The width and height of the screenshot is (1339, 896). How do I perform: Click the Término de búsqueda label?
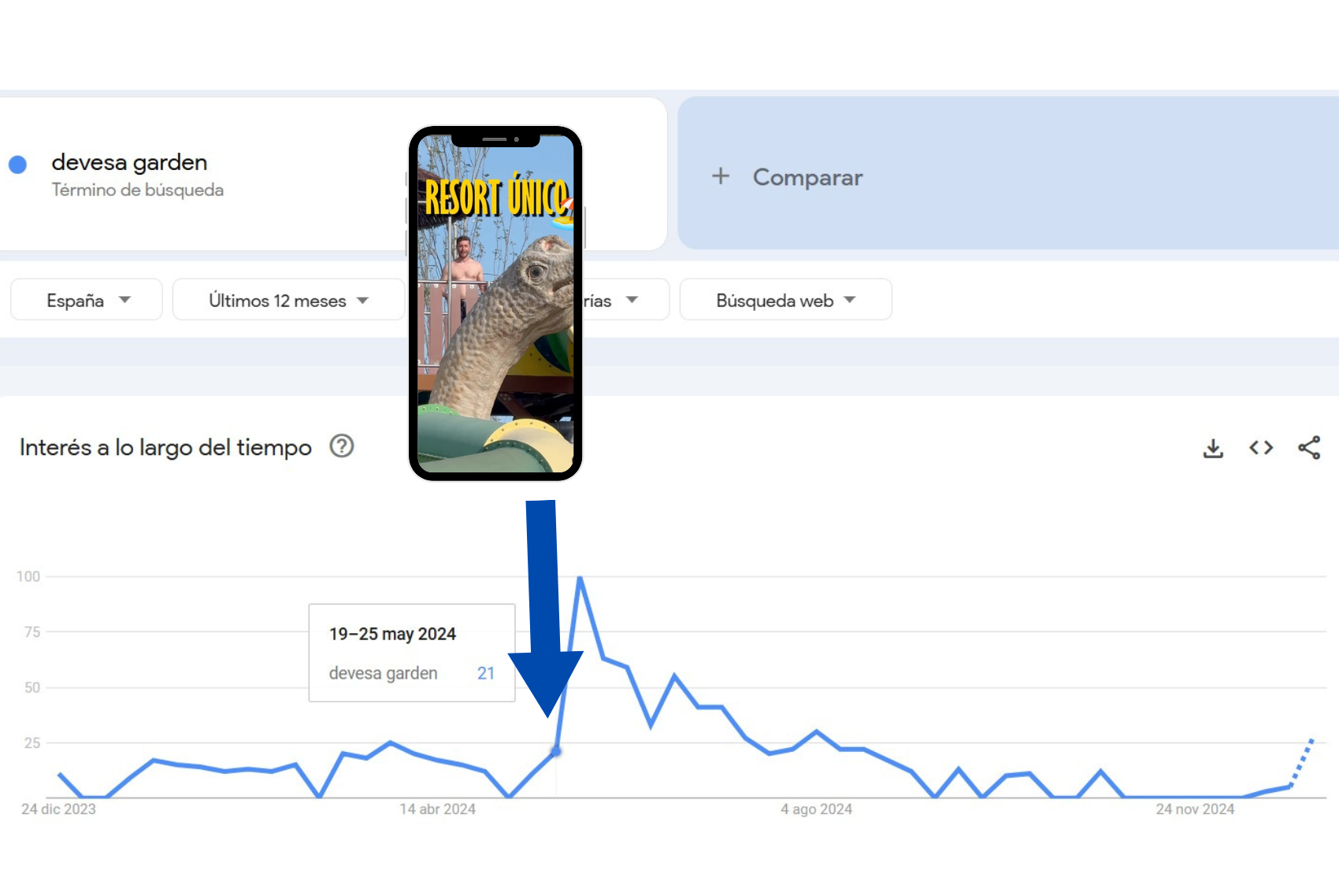[138, 190]
